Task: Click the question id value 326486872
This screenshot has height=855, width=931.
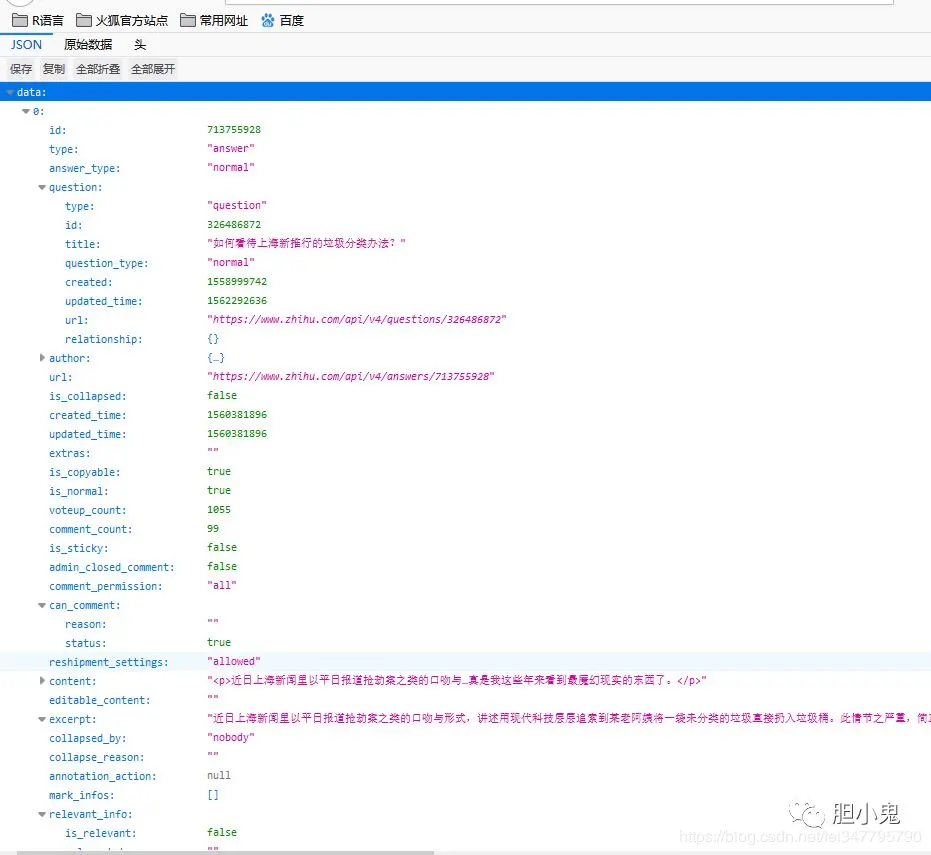Action: pos(234,224)
